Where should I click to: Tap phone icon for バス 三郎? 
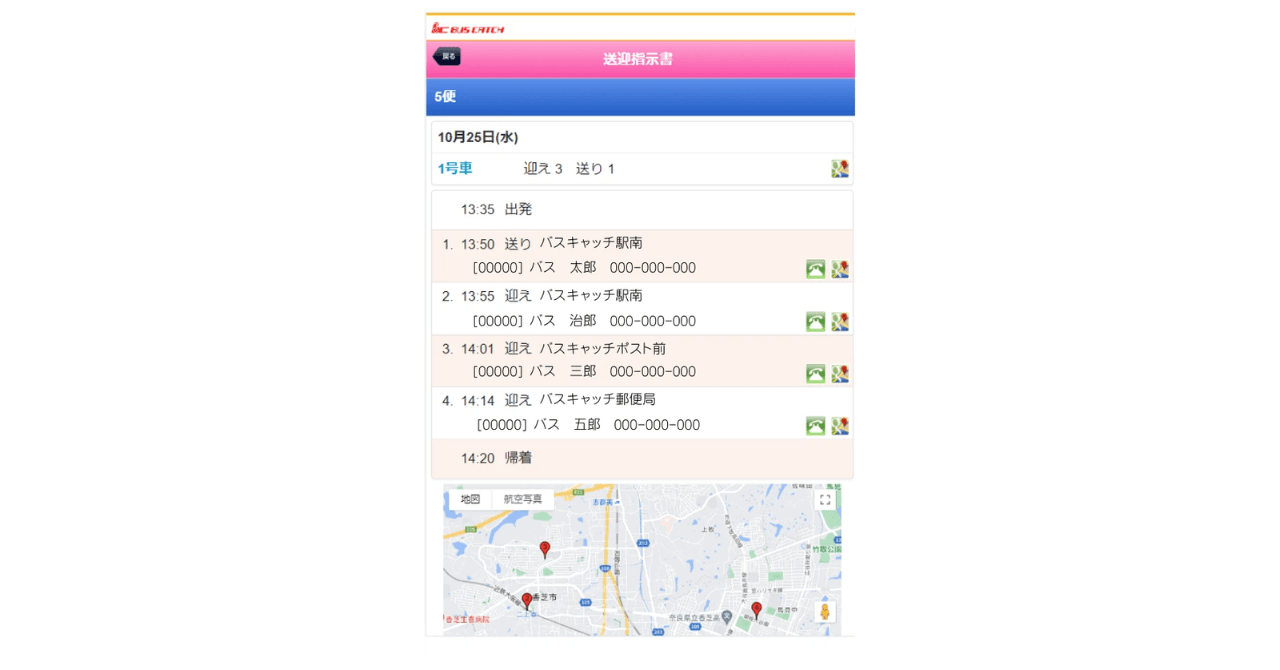pos(816,373)
